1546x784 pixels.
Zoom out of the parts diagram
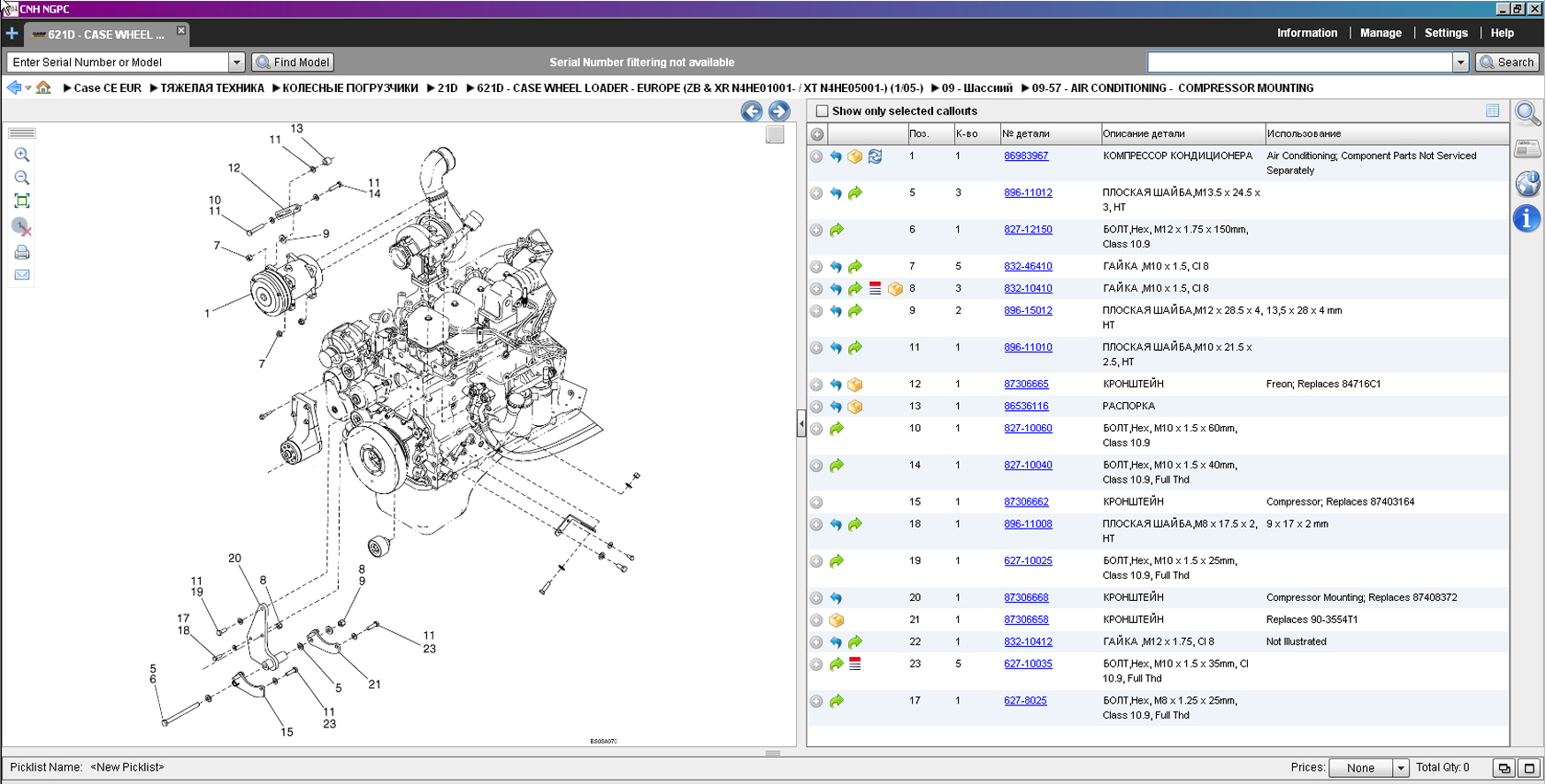22,178
